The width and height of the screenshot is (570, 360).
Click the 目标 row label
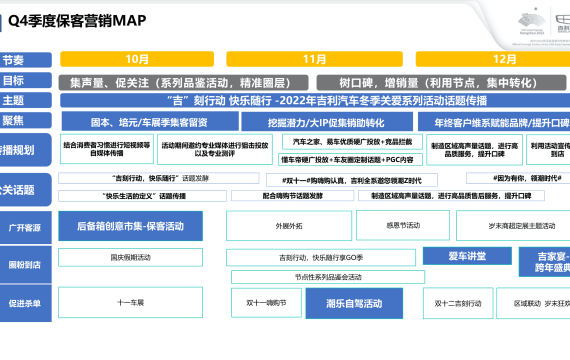[25, 80]
